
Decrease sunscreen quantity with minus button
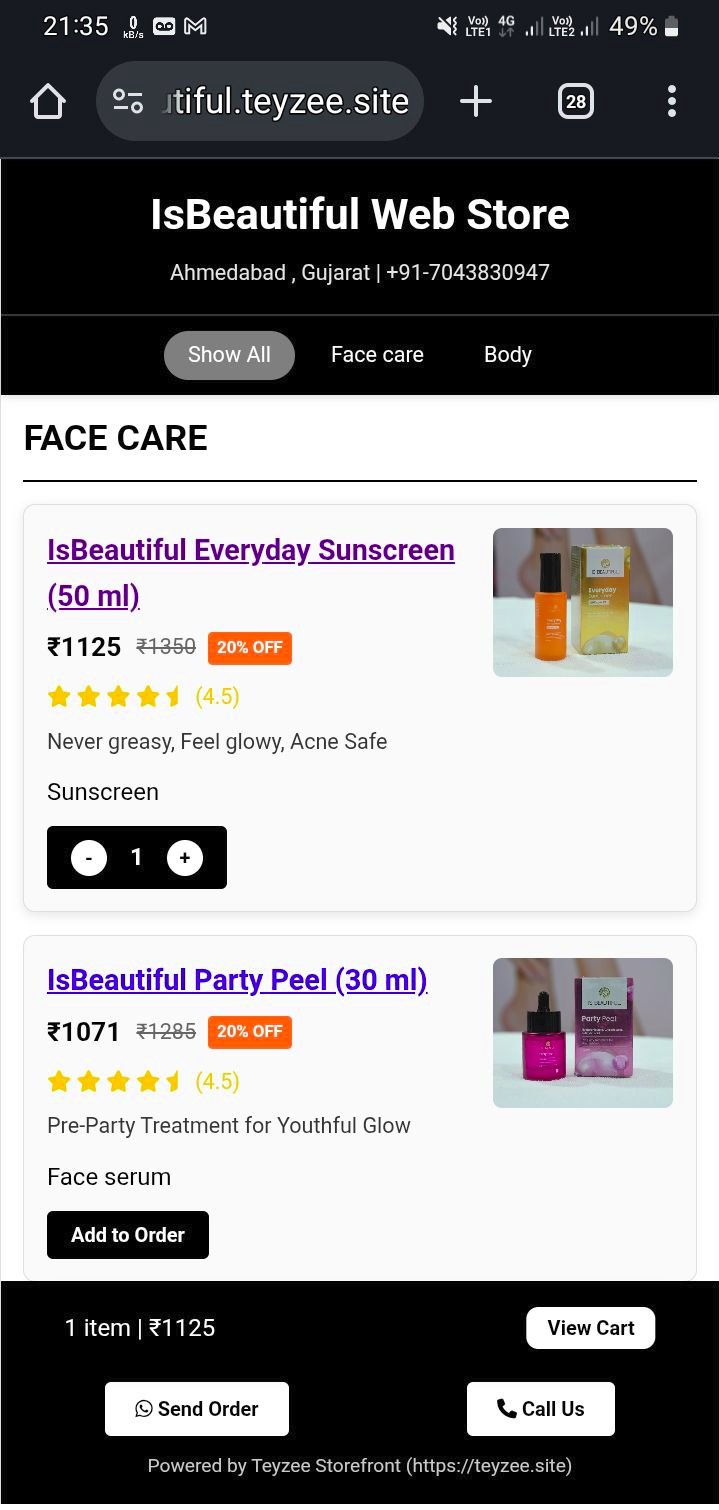(89, 858)
